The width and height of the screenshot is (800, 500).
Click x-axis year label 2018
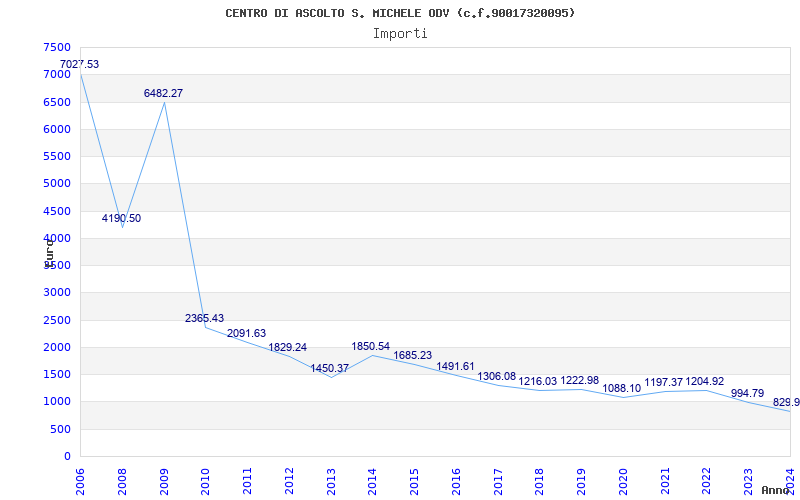540,481
